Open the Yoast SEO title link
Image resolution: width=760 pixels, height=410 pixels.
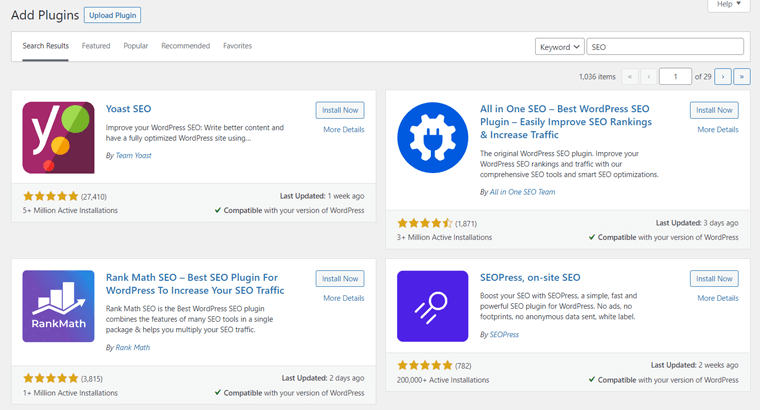128,109
